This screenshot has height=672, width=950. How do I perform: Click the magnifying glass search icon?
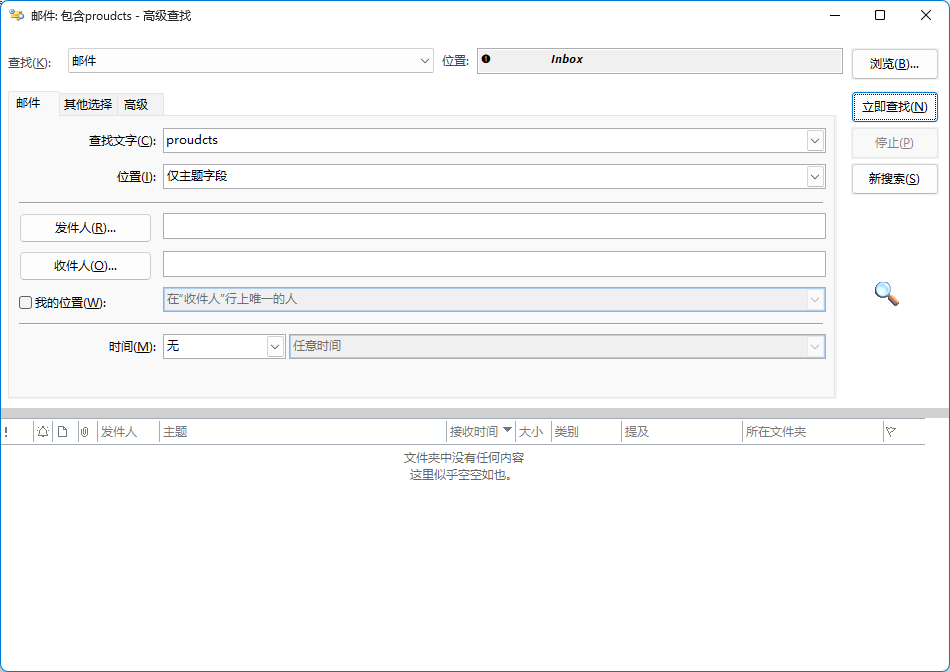(x=886, y=294)
